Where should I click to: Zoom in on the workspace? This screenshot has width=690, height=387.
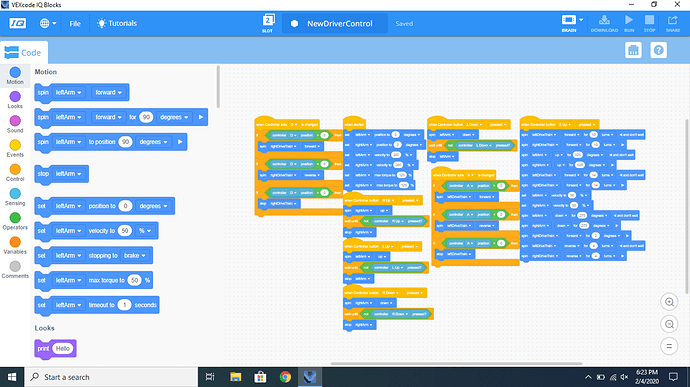point(669,302)
